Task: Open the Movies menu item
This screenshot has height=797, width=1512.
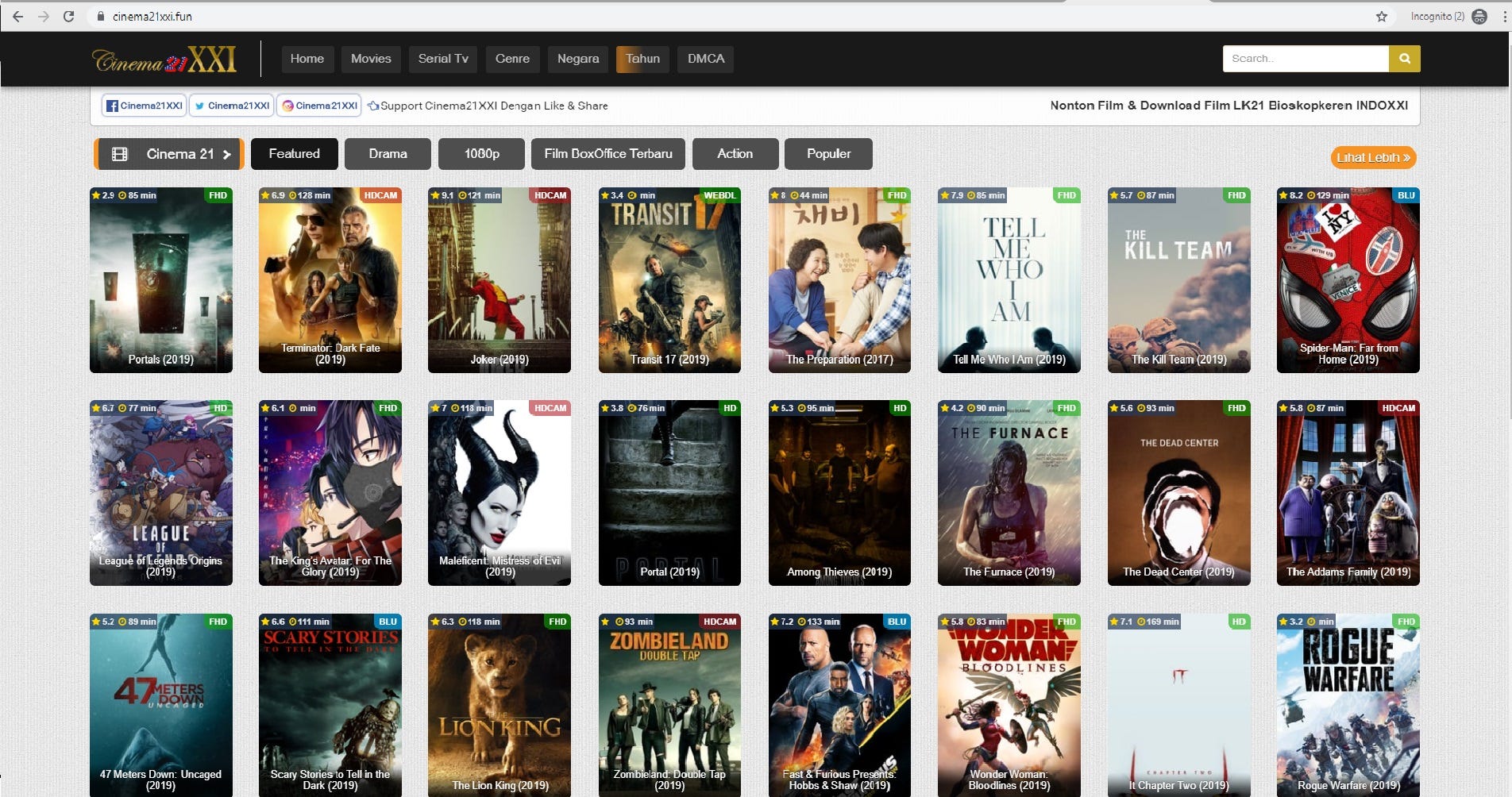Action: pos(371,59)
